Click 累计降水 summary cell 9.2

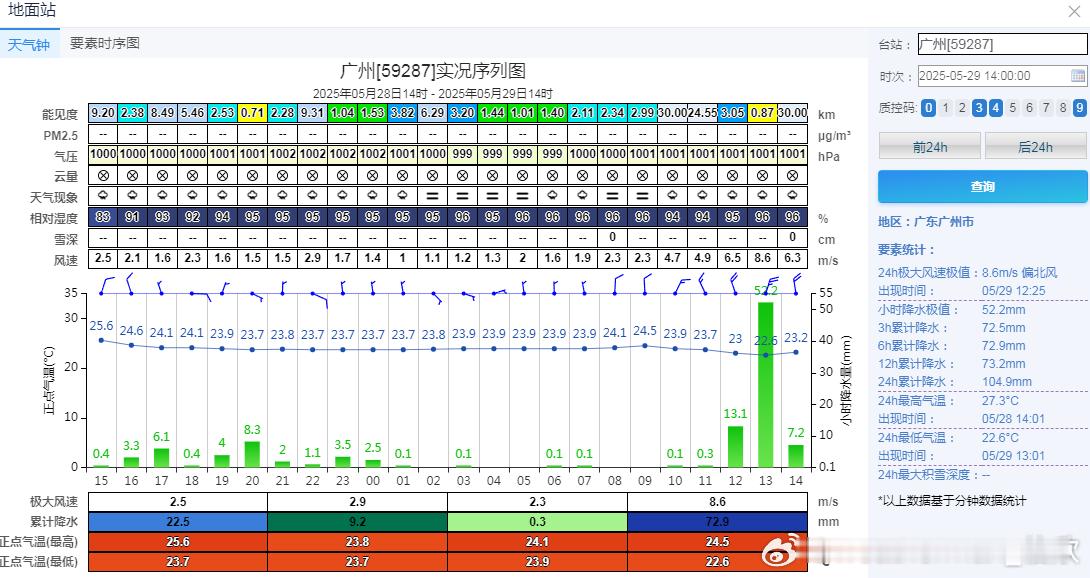(x=357, y=522)
